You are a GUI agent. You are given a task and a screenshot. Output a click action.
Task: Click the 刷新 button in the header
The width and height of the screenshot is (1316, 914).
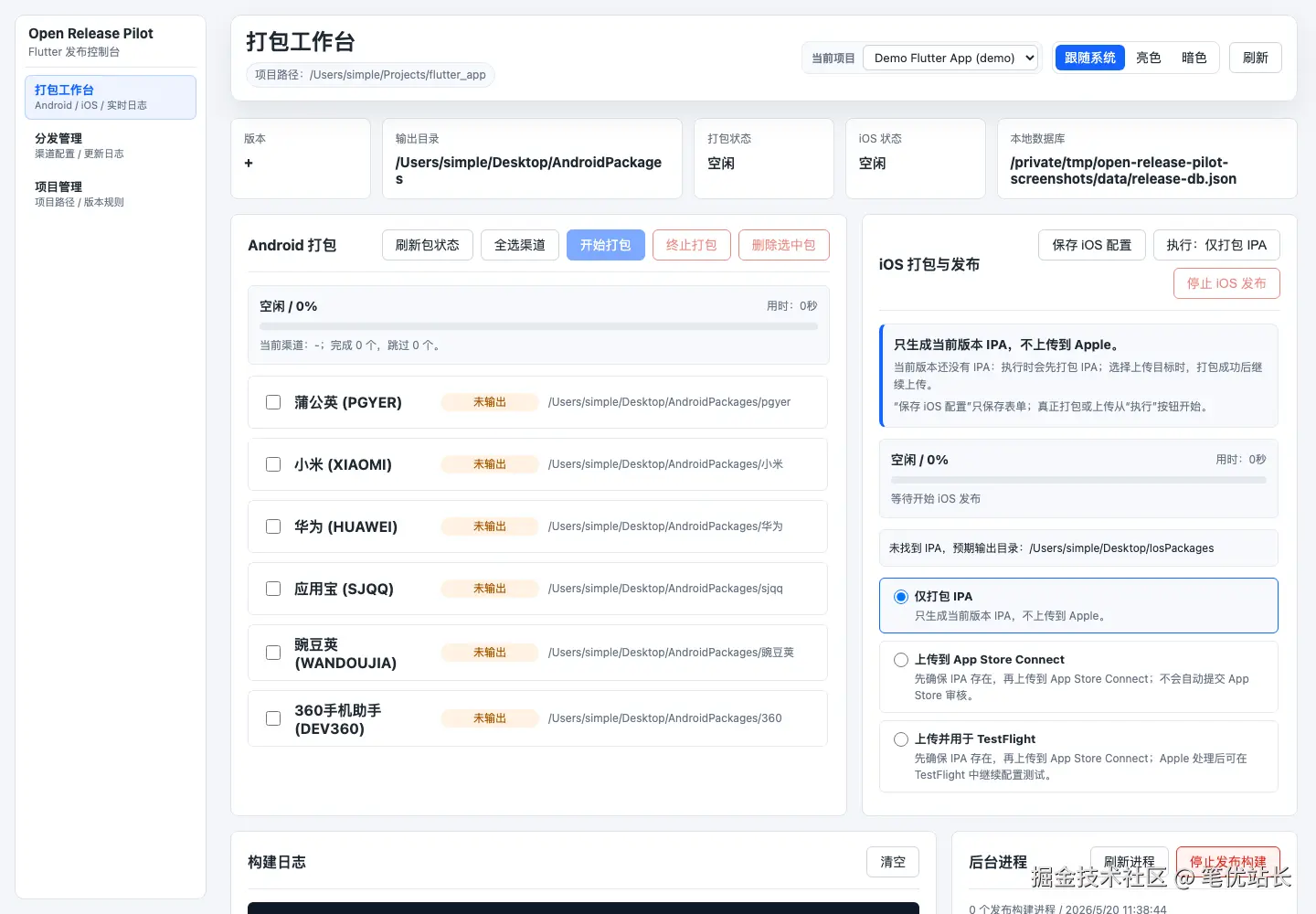pyautogui.click(x=1256, y=58)
